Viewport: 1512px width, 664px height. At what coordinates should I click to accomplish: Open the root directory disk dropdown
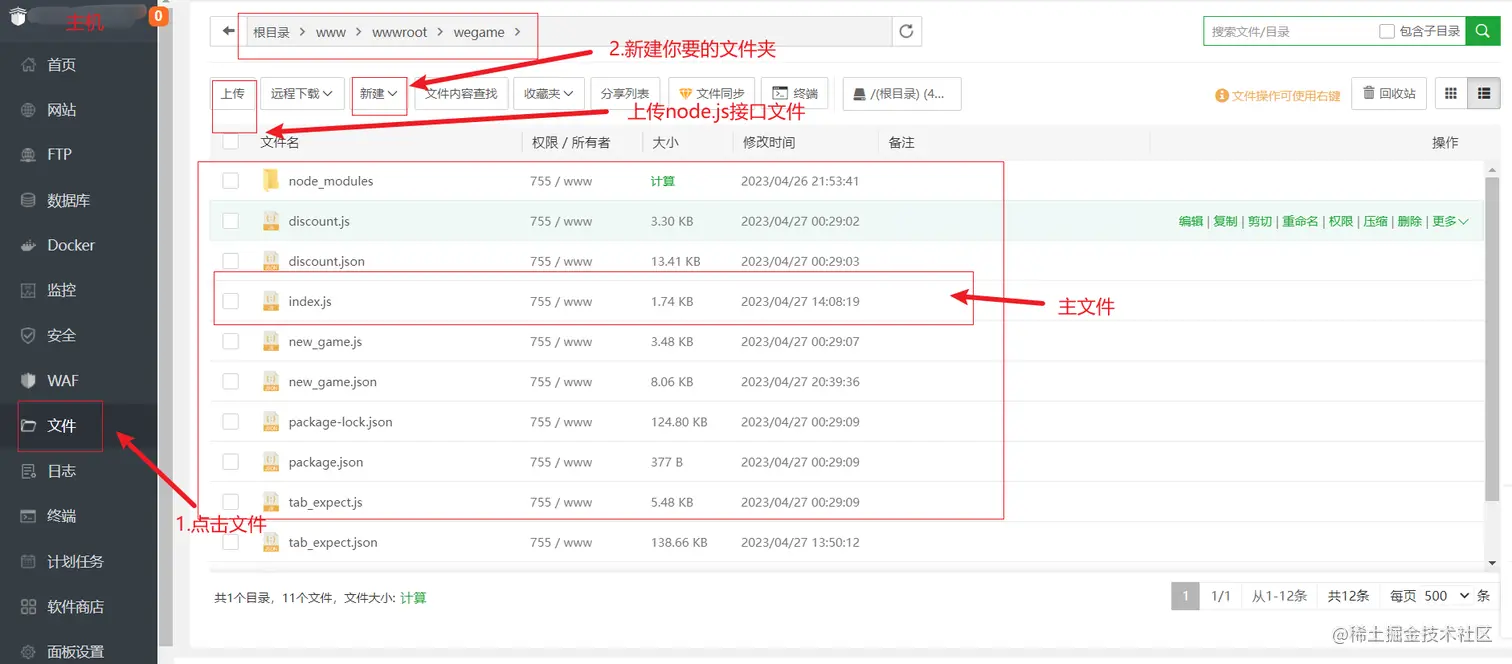[902, 94]
